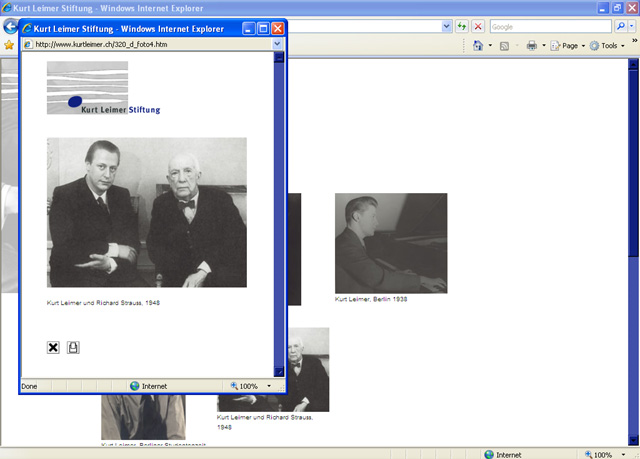Open the Tools menu
This screenshot has height=459, width=640.
[x=608, y=46]
